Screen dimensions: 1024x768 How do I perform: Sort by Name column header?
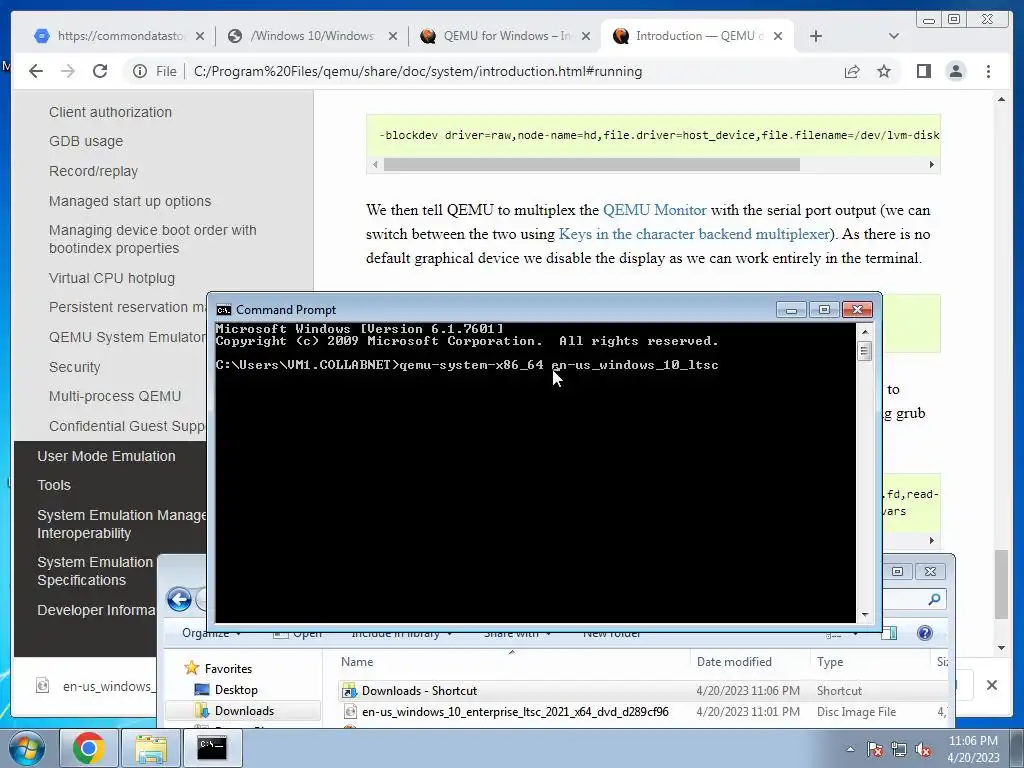click(513, 662)
